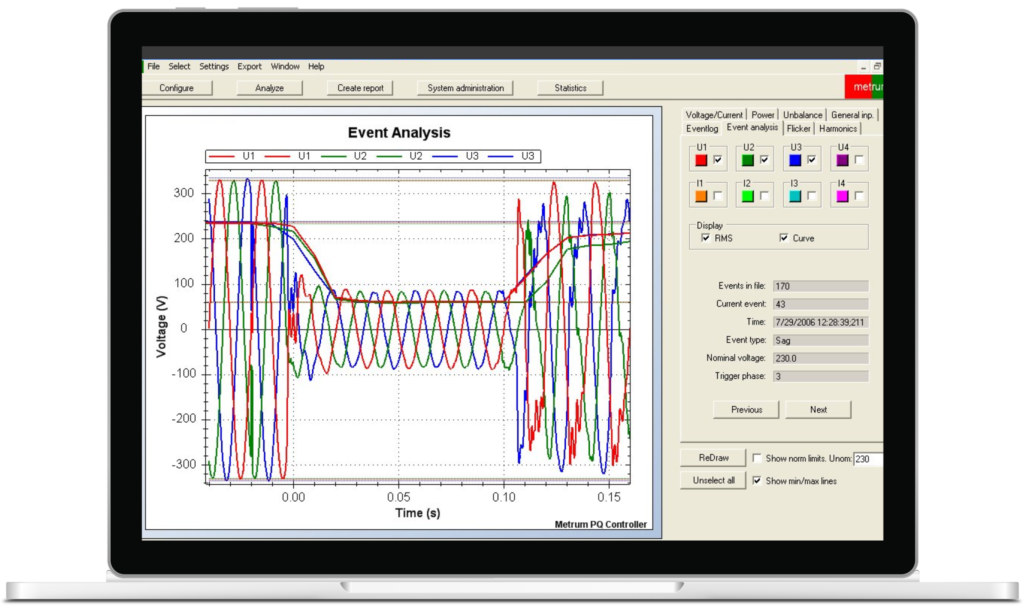Image resolution: width=1024 pixels, height=607 pixels.
Task: Click the ReDraw button
Action: [713, 458]
